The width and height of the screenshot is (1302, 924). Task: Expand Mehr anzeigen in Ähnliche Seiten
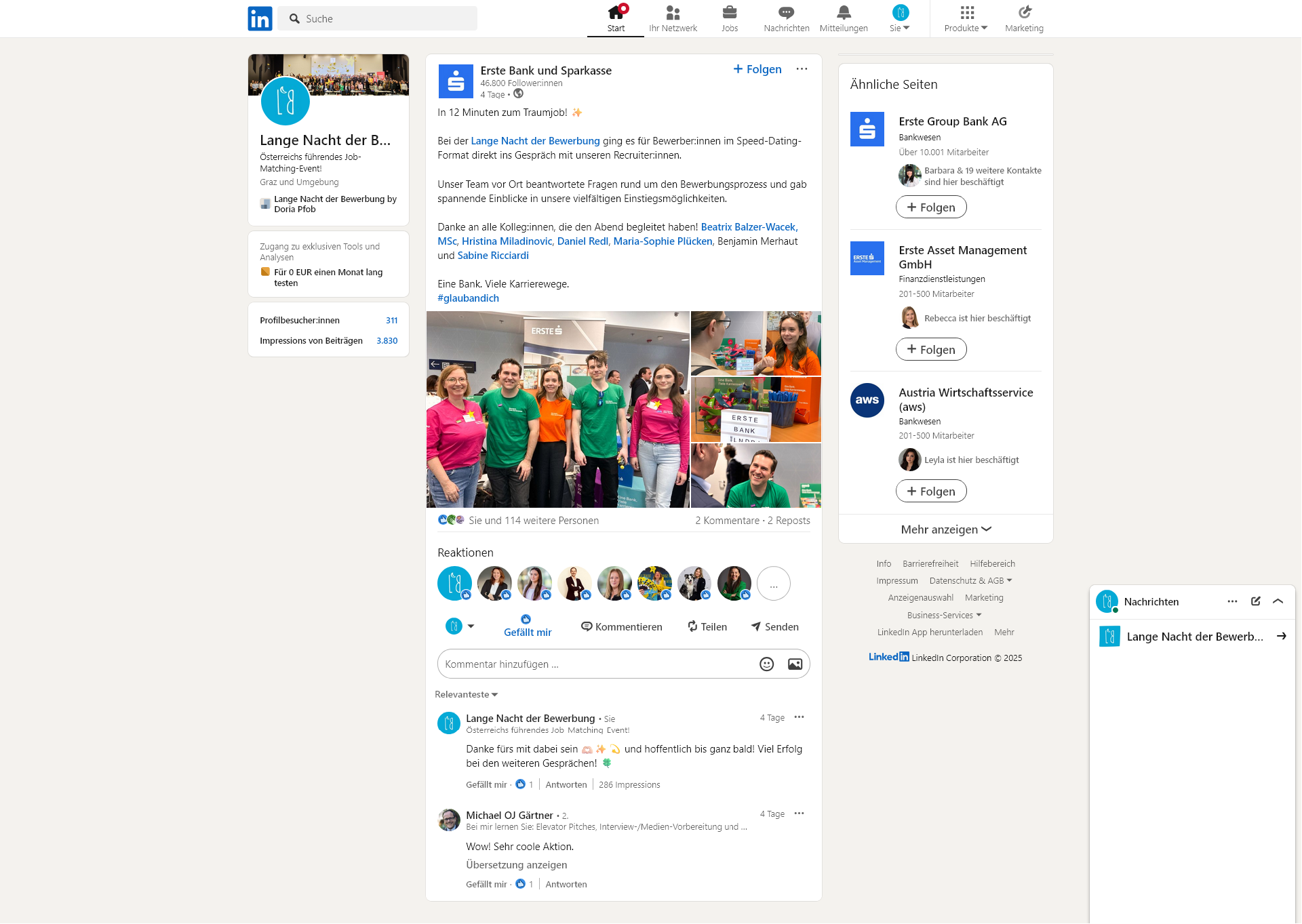946,529
